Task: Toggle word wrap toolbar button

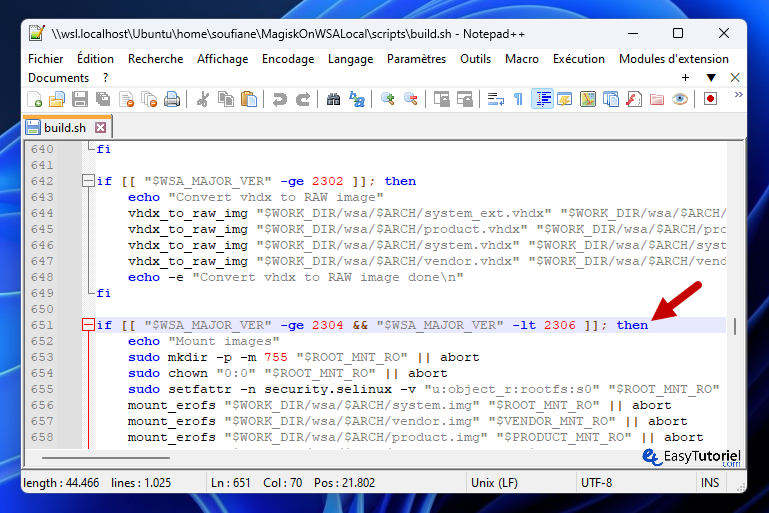Action: 495,100
